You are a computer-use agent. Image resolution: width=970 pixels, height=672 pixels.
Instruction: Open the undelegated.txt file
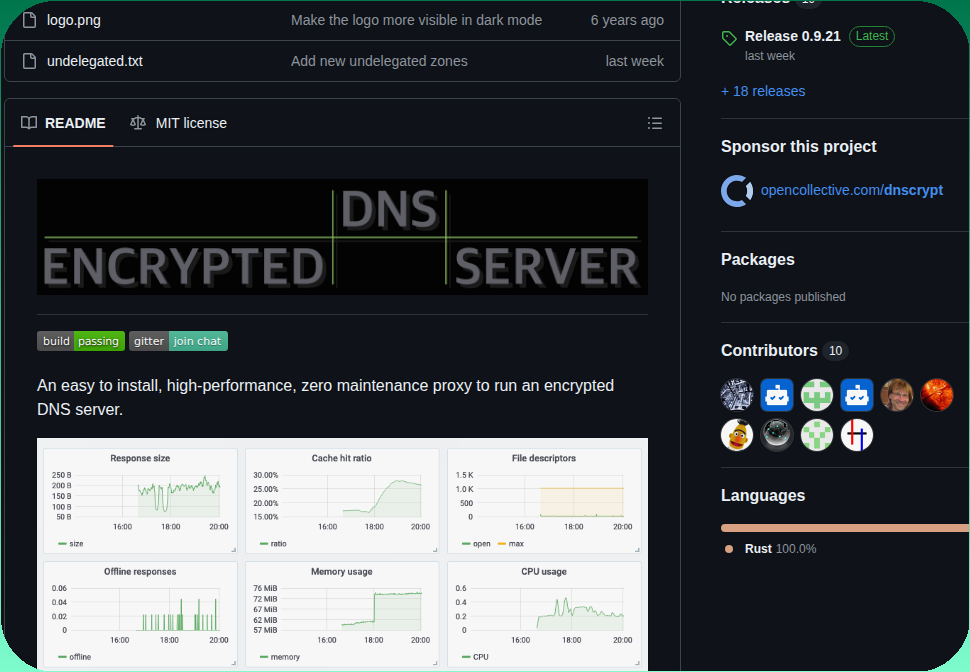[95, 61]
